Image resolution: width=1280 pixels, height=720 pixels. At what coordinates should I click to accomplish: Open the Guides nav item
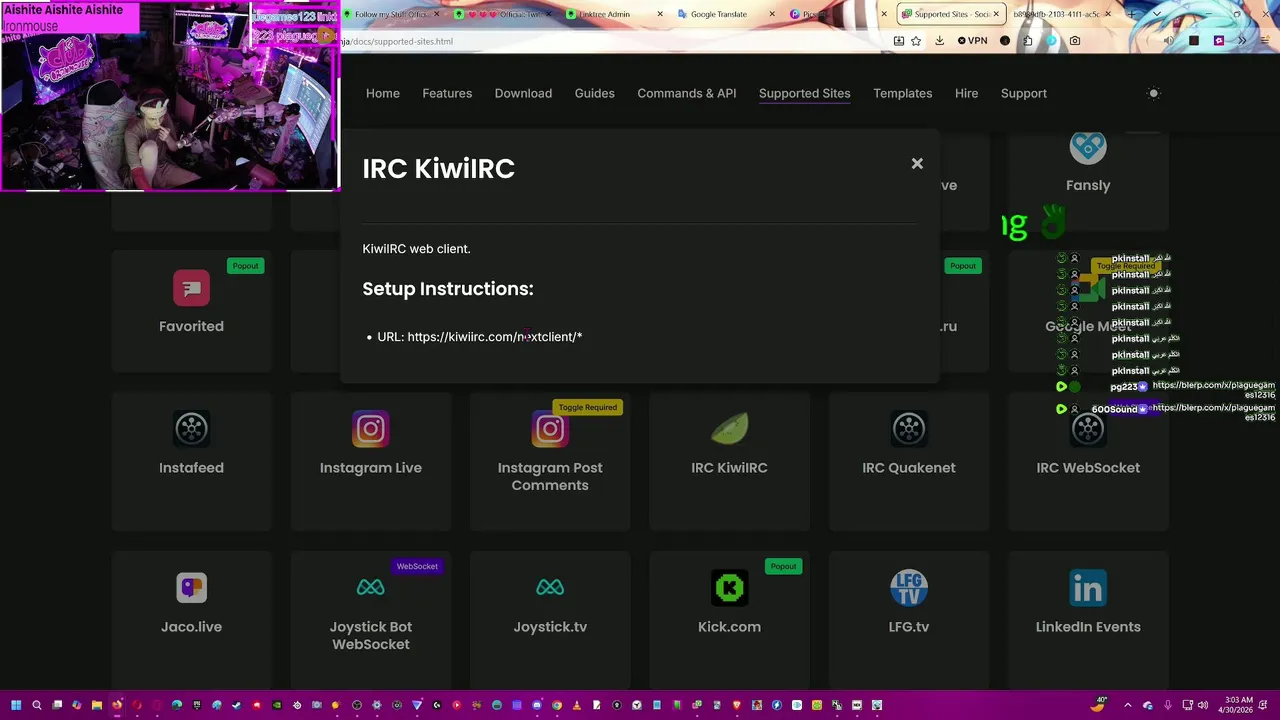click(595, 93)
